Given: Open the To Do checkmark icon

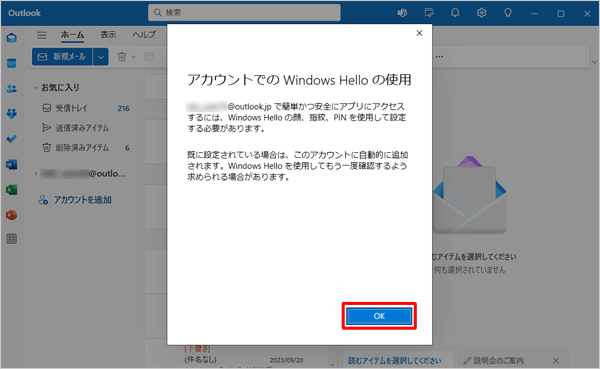Looking at the screenshot, I should [11, 139].
